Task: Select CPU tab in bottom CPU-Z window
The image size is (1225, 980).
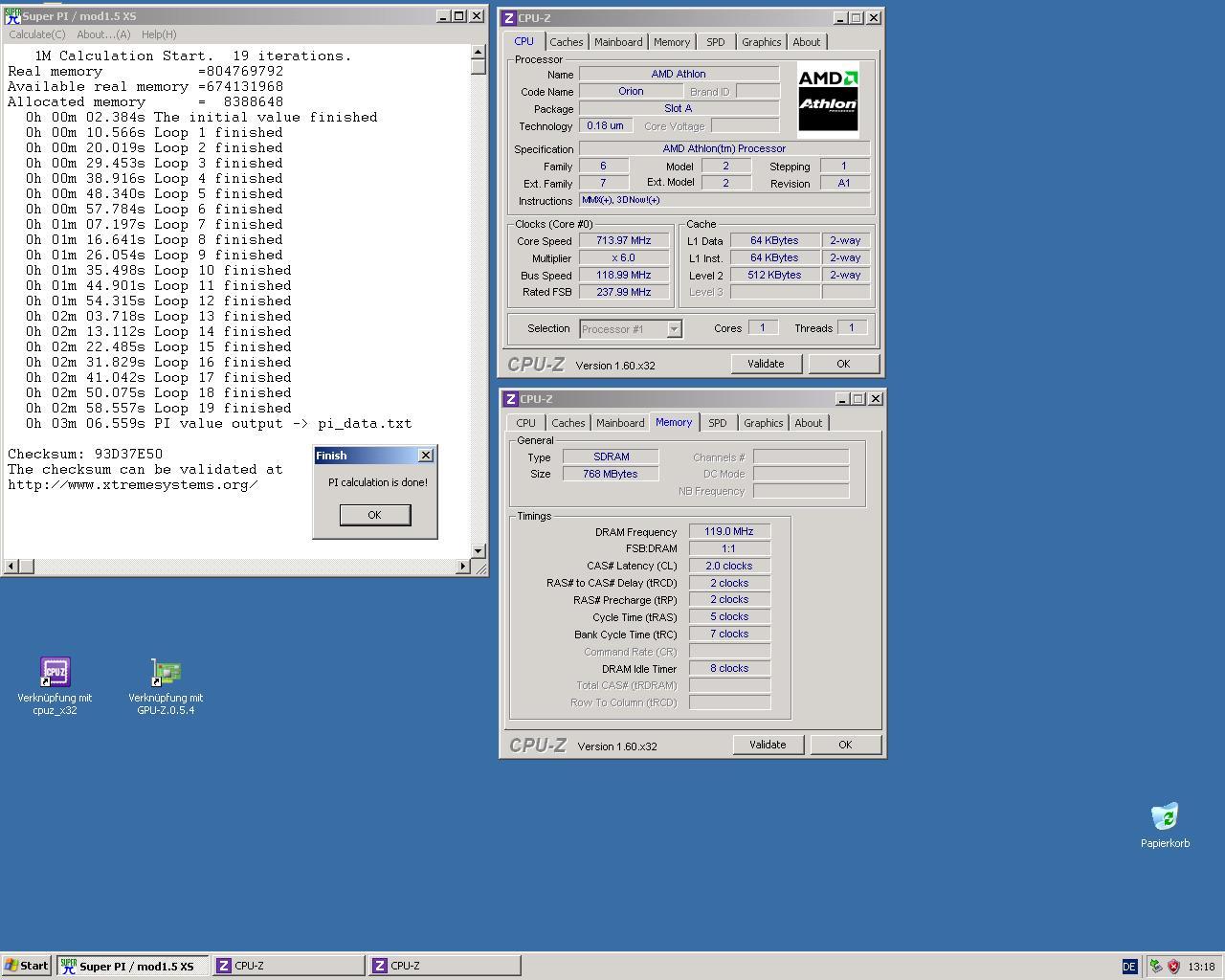Action: tap(526, 423)
